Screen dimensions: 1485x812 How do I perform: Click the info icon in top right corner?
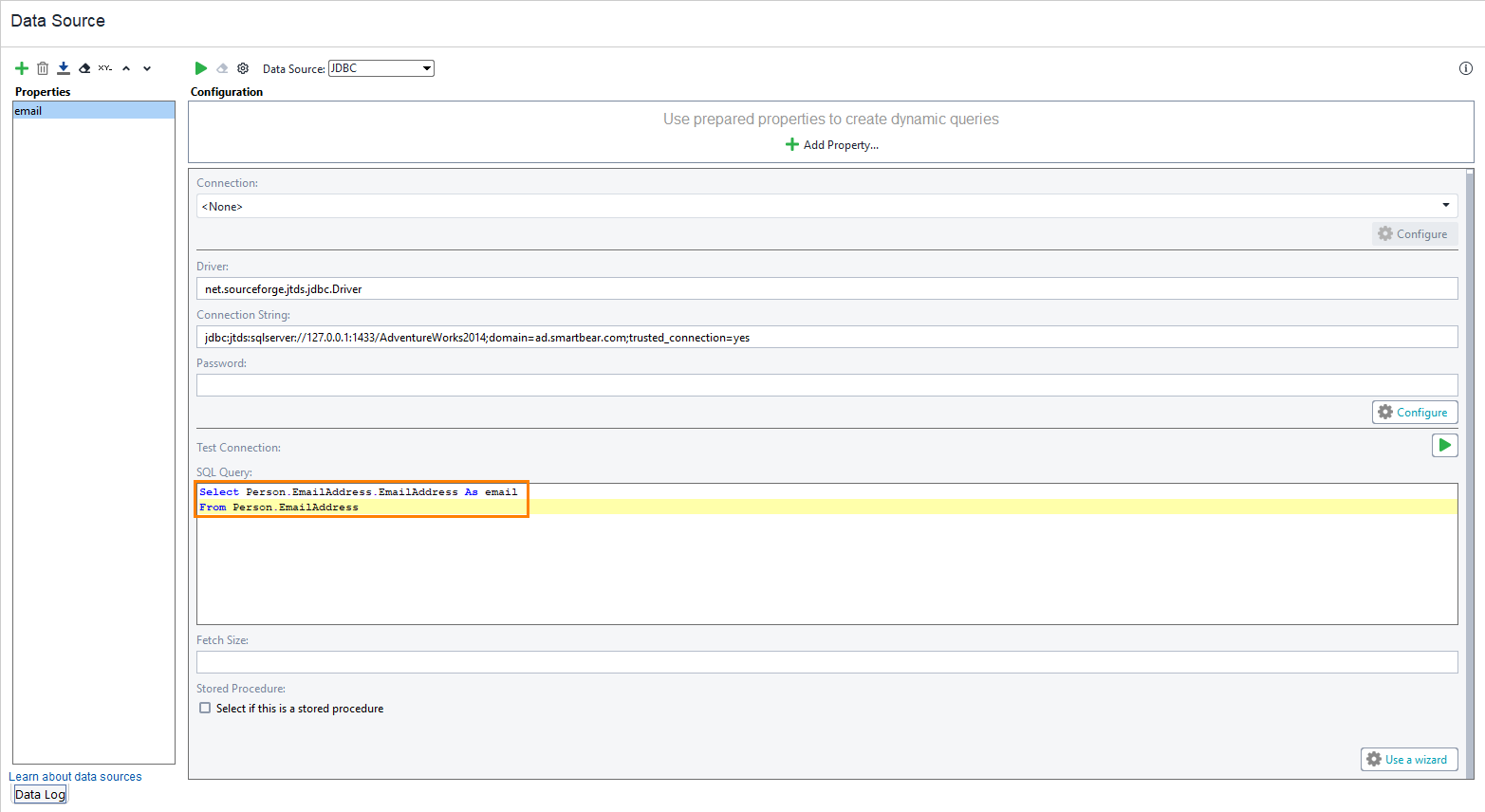[x=1464, y=67]
